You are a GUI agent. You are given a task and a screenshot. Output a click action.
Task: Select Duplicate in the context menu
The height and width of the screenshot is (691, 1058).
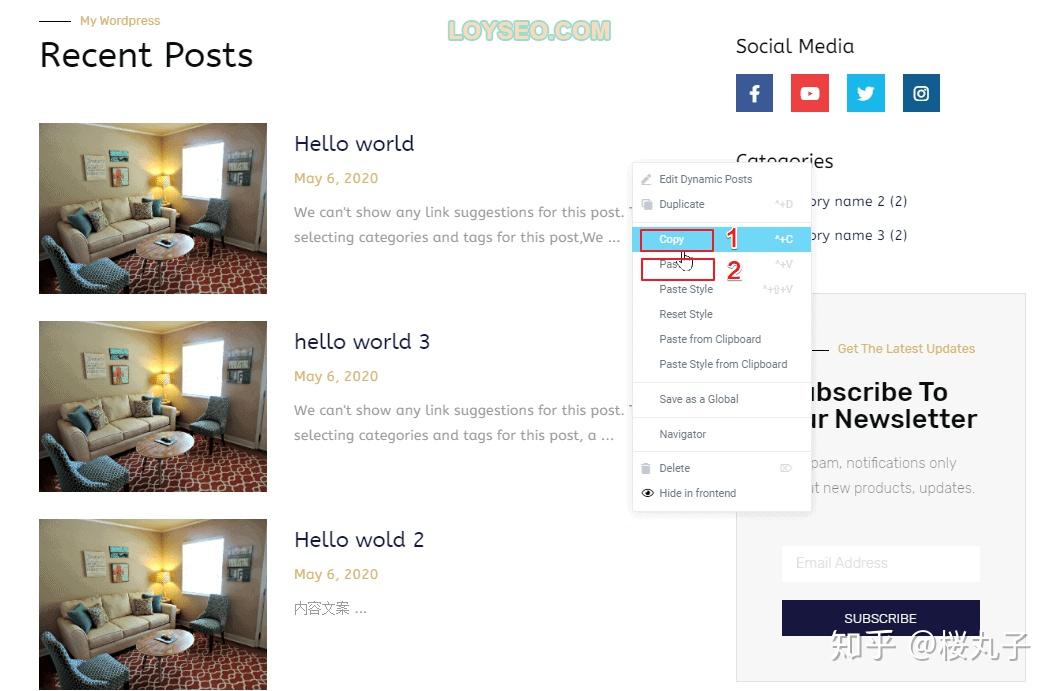[x=681, y=204]
